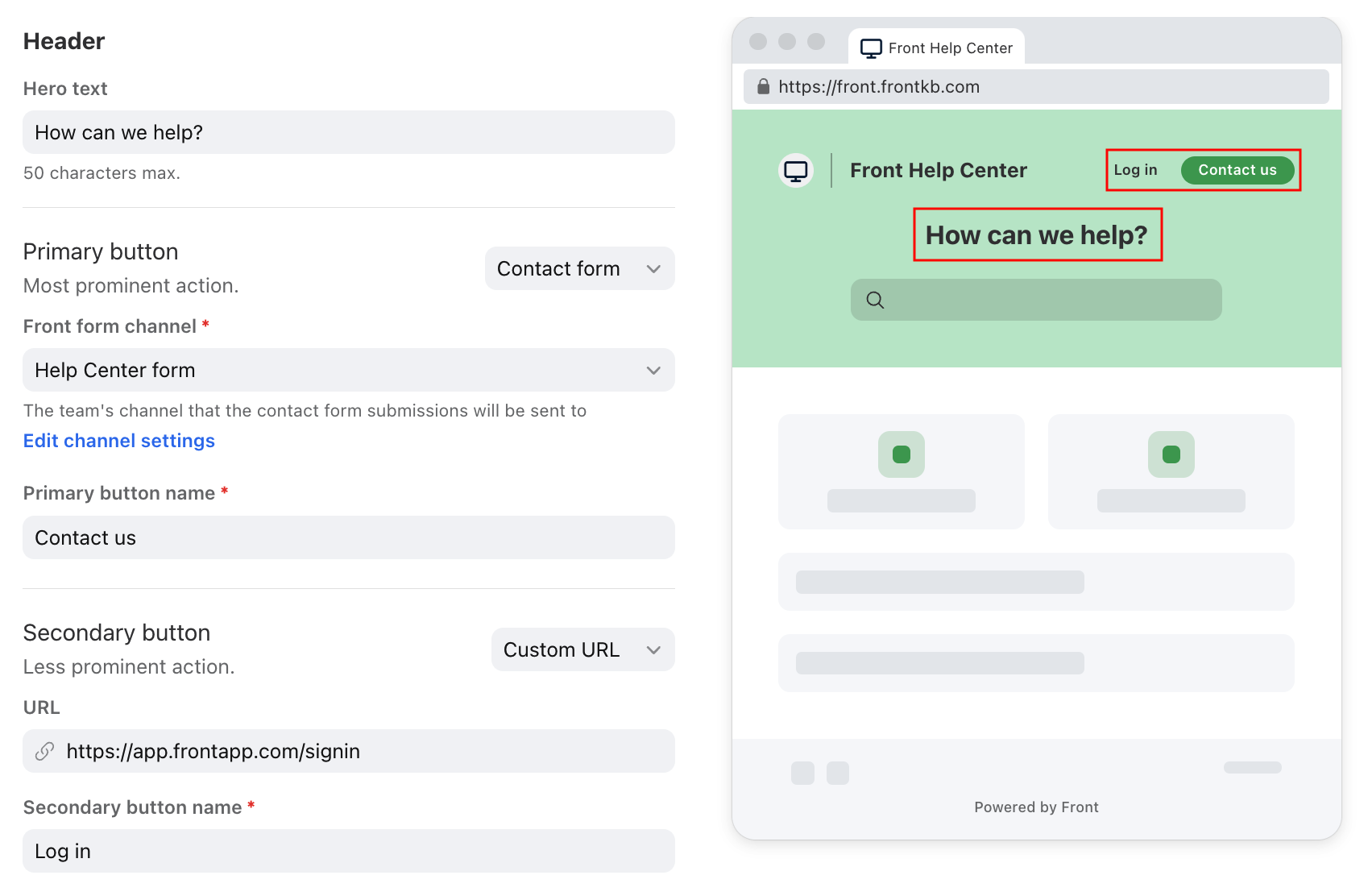Click the Front form channel label
This screenshot has width=1368, height=896.
point(110,326)
